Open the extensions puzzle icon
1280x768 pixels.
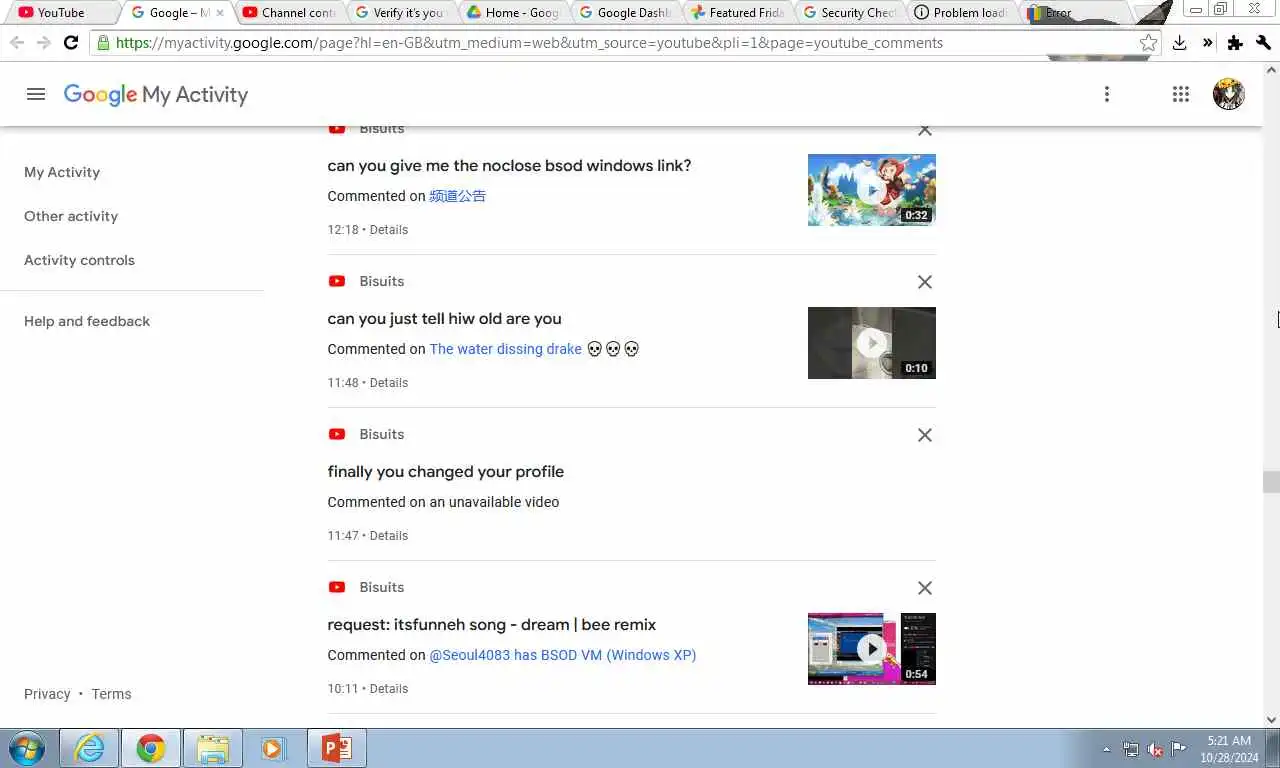click(1235, 43)
